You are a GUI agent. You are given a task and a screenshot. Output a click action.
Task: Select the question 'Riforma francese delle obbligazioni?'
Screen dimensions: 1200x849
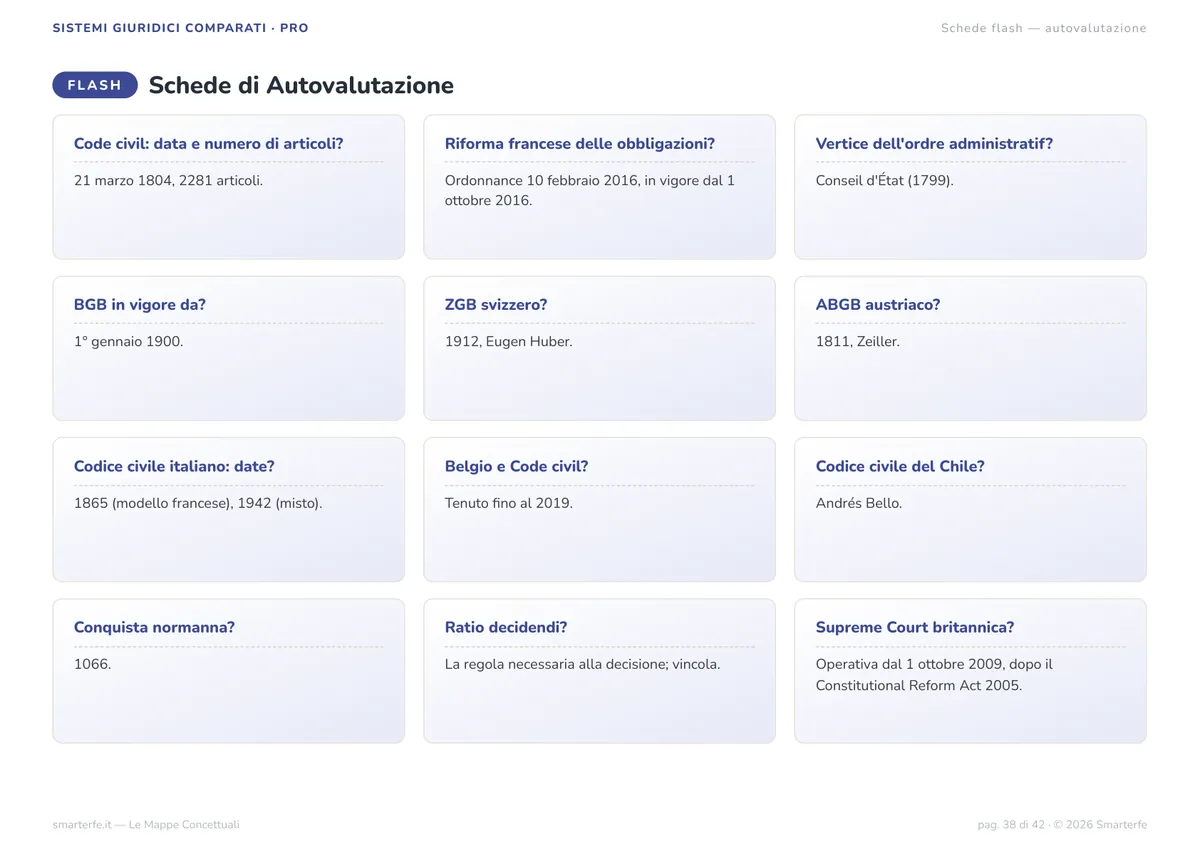click(580, 144)
